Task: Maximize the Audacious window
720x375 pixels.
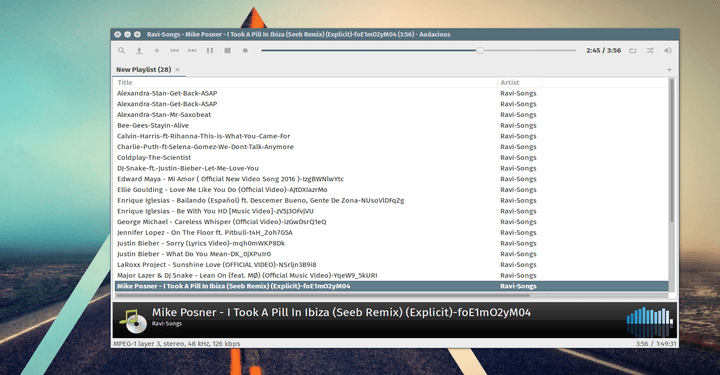Action: 137,34
